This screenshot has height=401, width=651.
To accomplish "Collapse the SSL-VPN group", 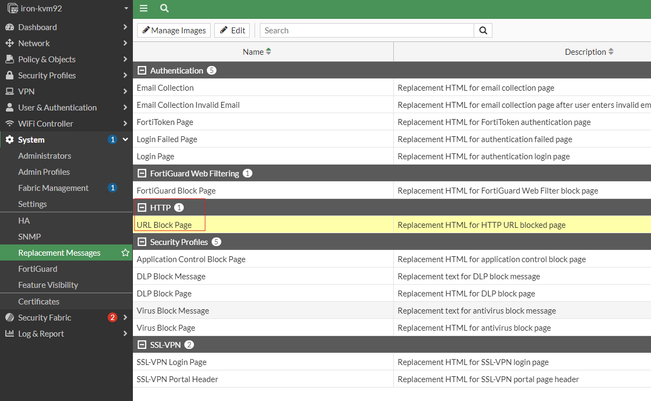I will [x=142, y=345].
